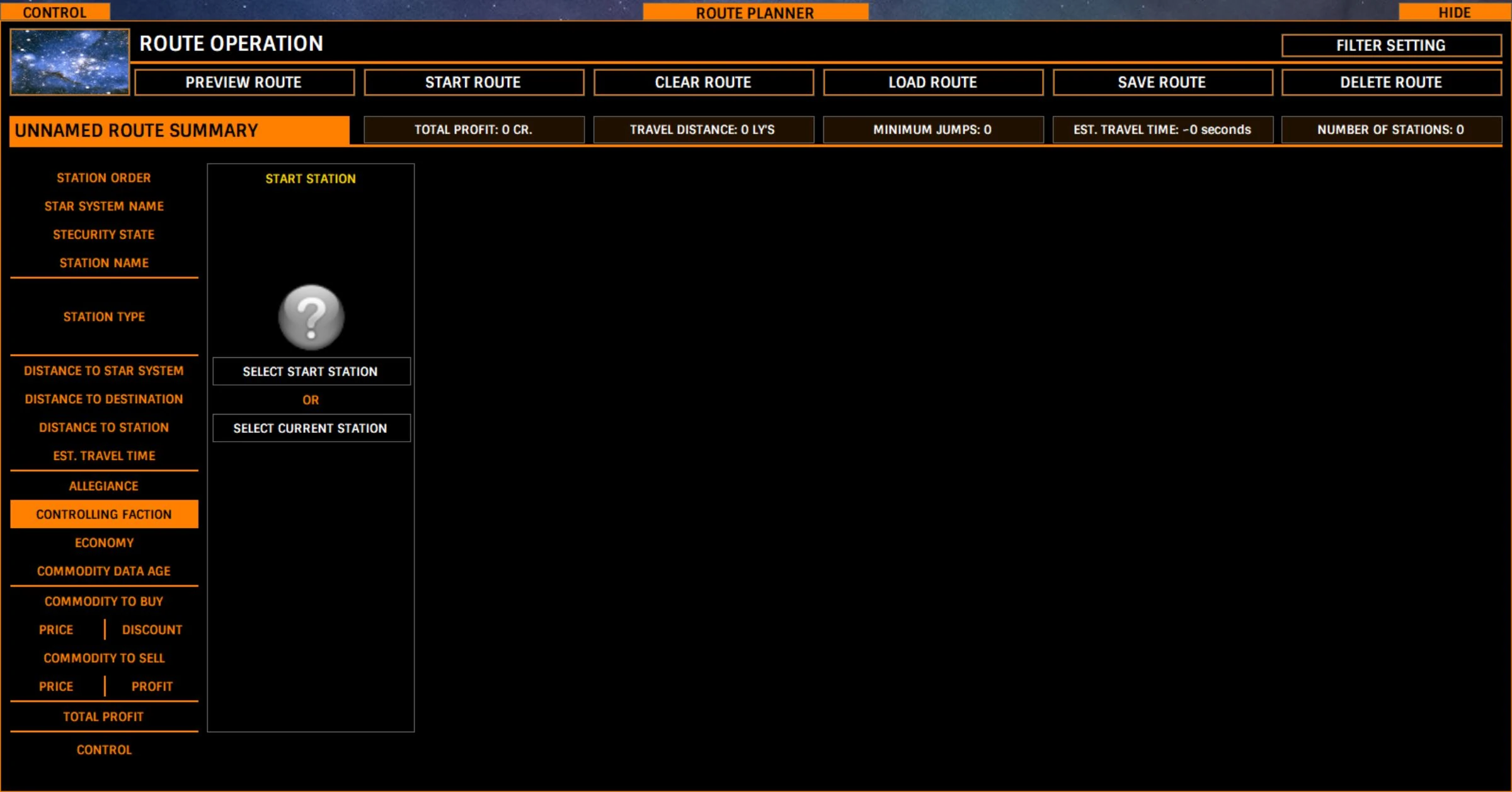
Task: Click the galaxy thumbnail image
Action: pyautogui.click(x=70, y=62)
